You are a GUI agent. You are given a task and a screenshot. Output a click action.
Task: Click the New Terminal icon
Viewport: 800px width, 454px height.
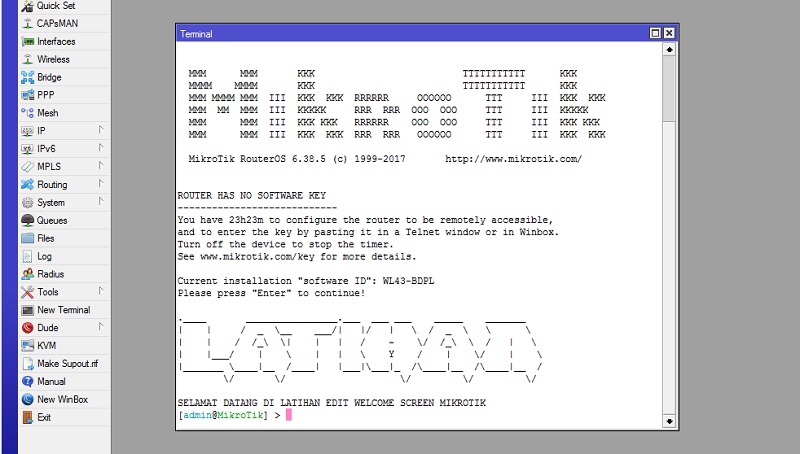point(28,310)
